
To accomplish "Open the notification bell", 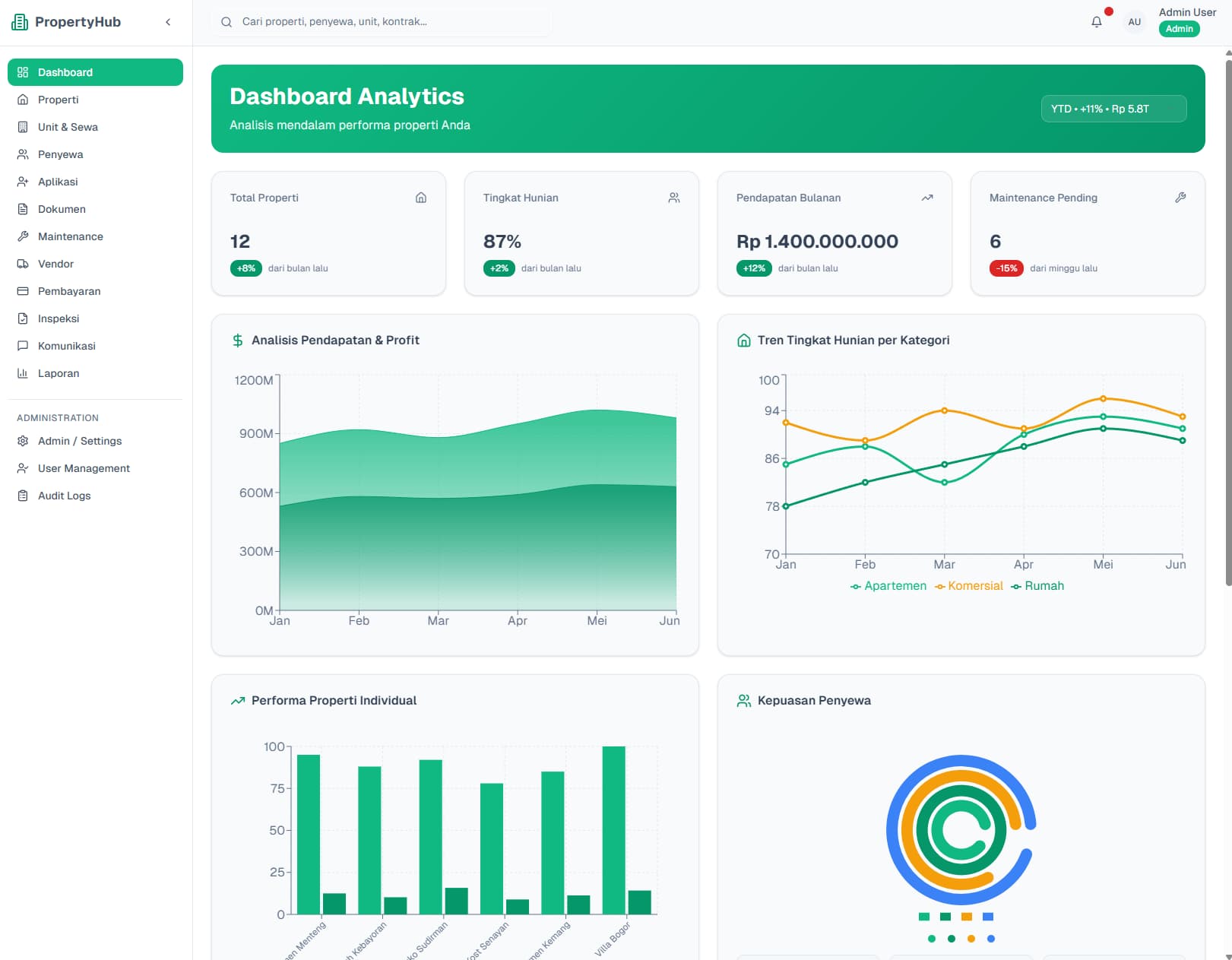I will [1096, 21].
